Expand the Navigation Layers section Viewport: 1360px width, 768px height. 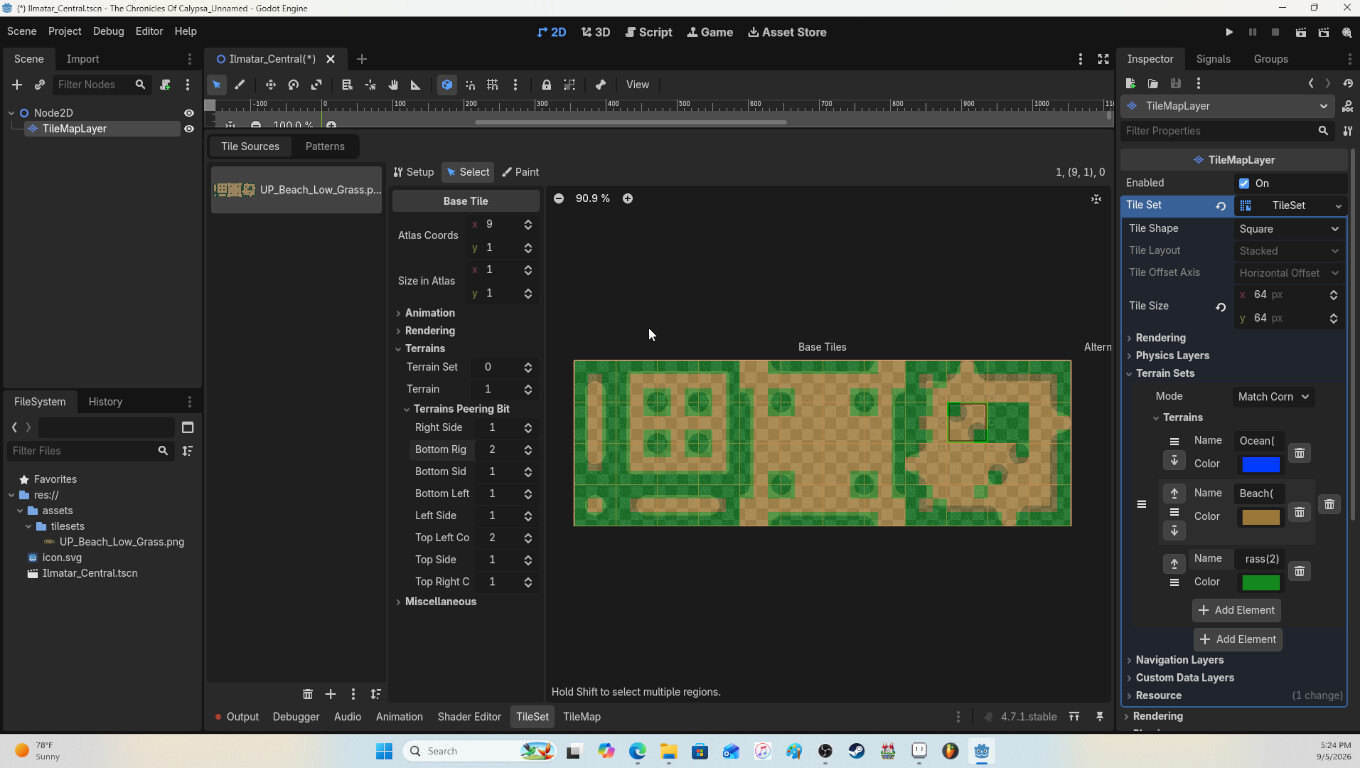point(1179,660)
